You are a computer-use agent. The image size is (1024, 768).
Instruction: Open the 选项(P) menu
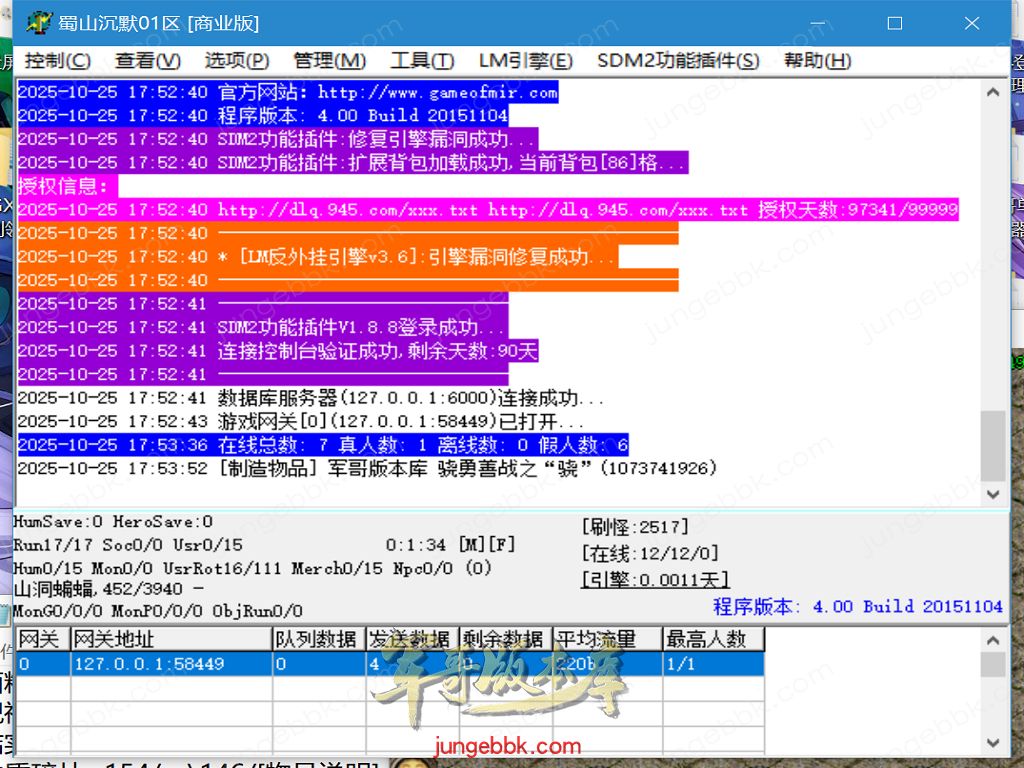(x=237, y=61)
